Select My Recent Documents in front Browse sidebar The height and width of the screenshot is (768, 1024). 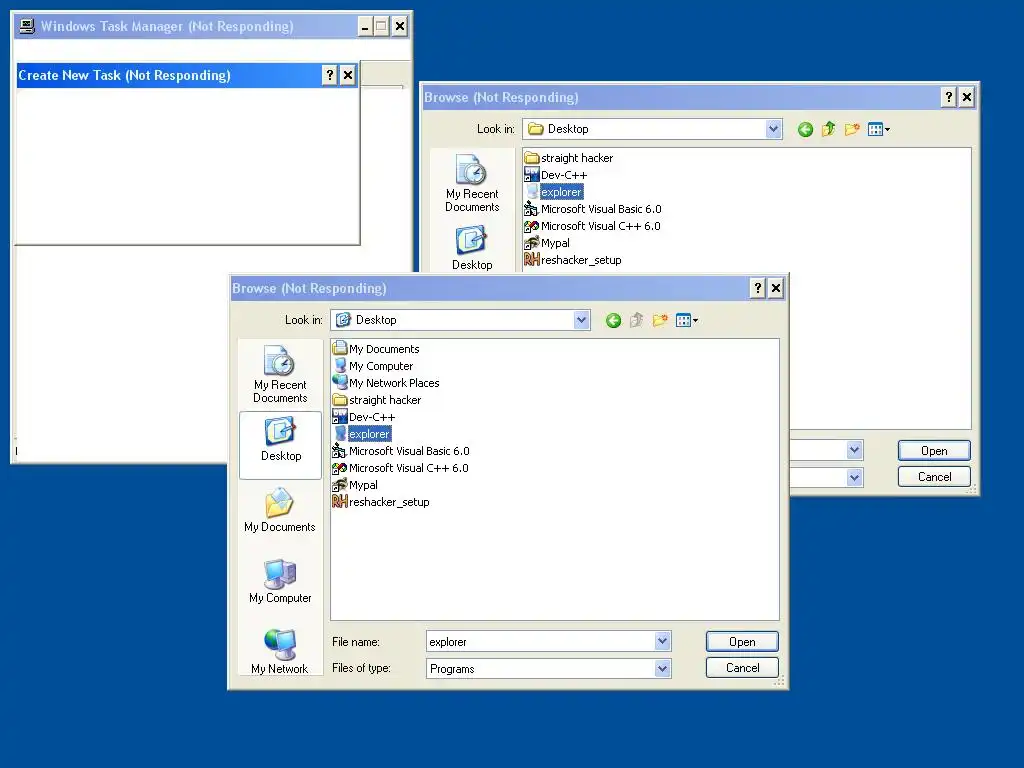click(280, 375)
